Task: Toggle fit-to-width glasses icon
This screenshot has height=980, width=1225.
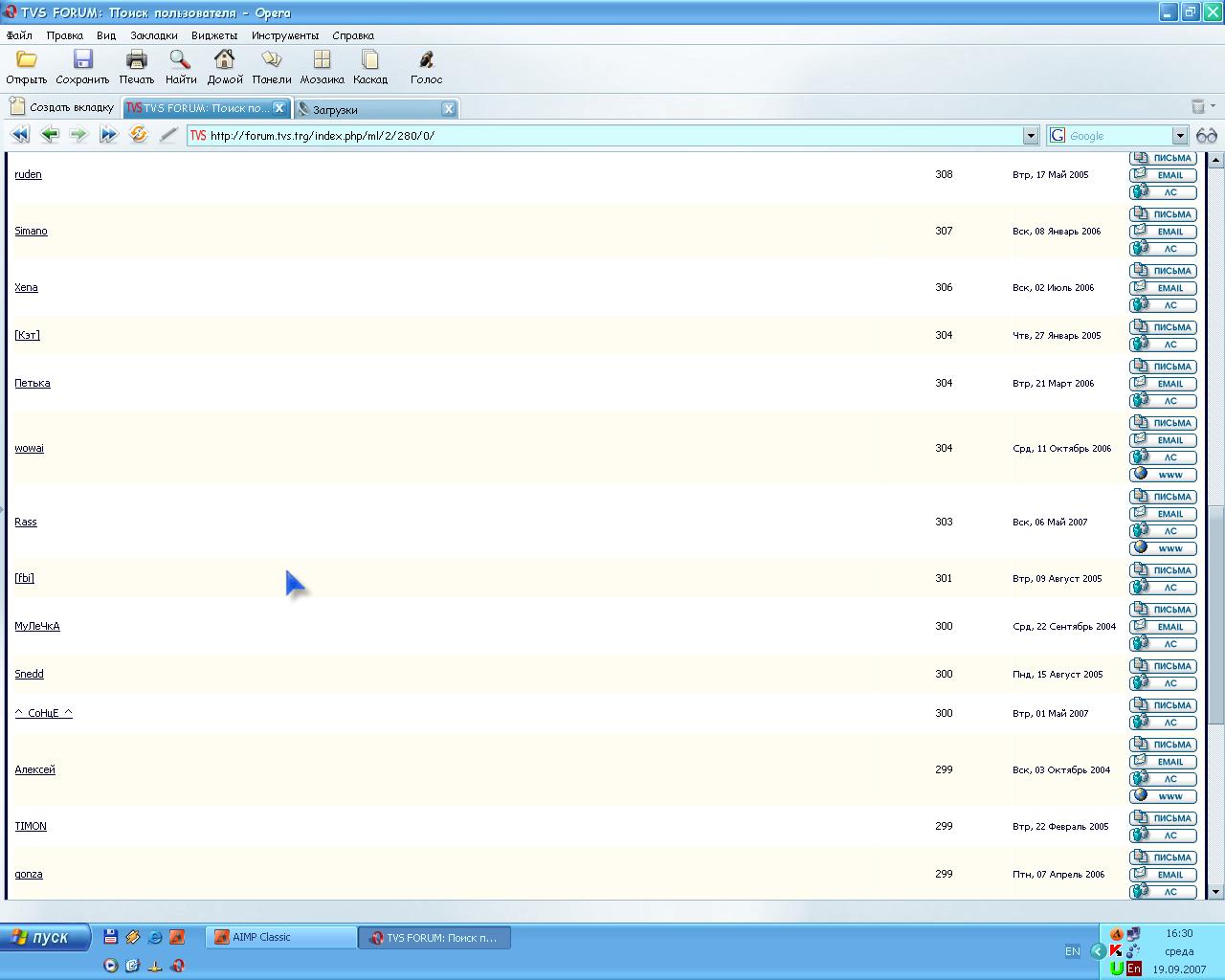Action: point(1206,136)
